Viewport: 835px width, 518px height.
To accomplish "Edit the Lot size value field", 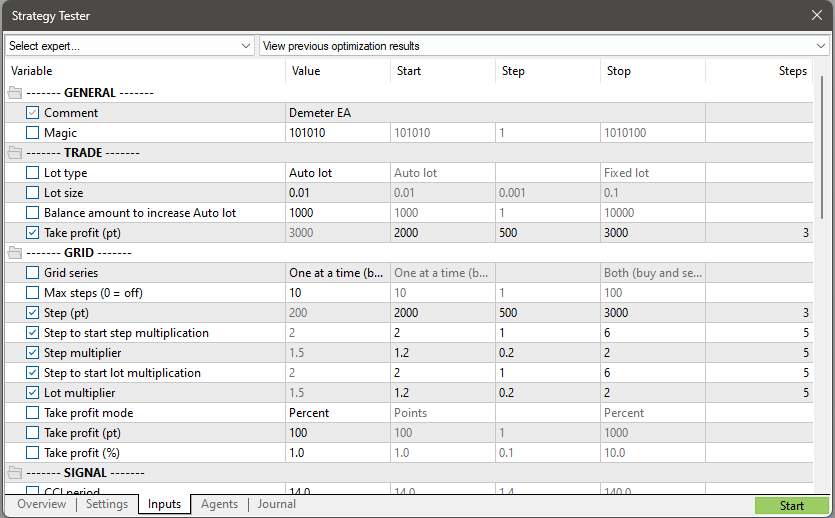I will click(338, 193).
